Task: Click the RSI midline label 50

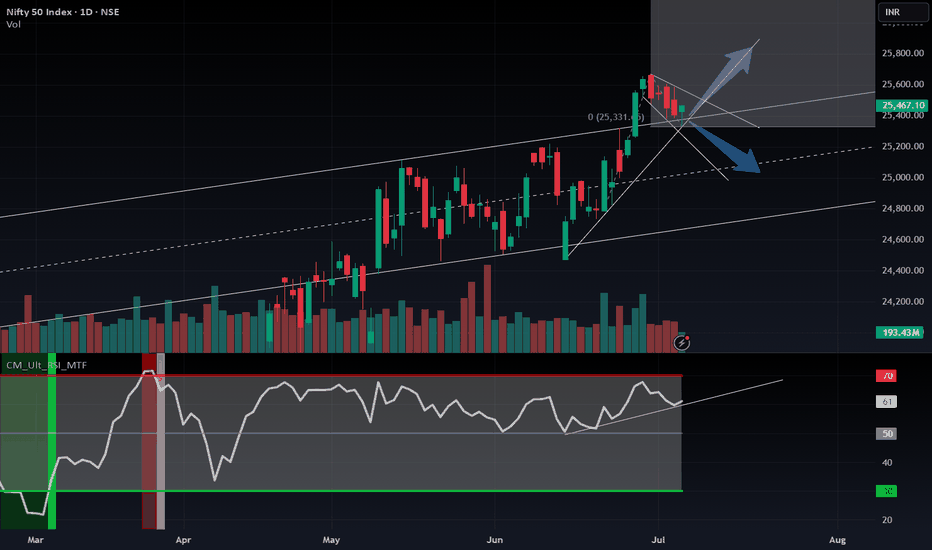Action: pyautogui.click(x=886, y=433)
